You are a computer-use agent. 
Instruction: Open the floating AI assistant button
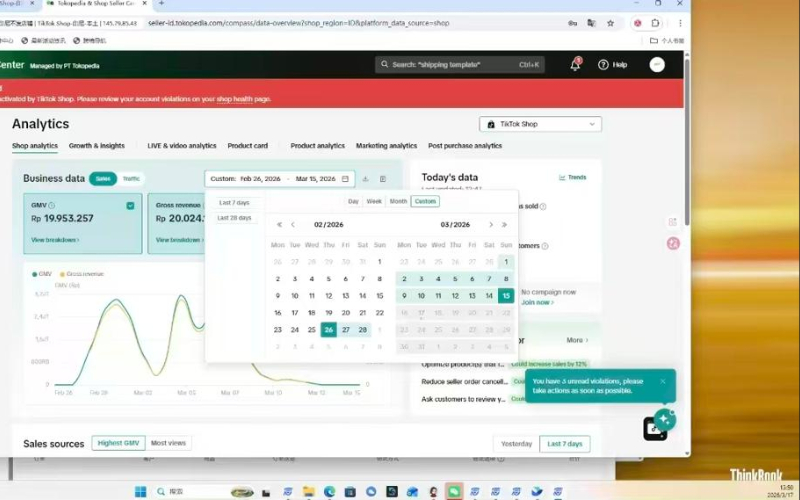click(664, 419)
